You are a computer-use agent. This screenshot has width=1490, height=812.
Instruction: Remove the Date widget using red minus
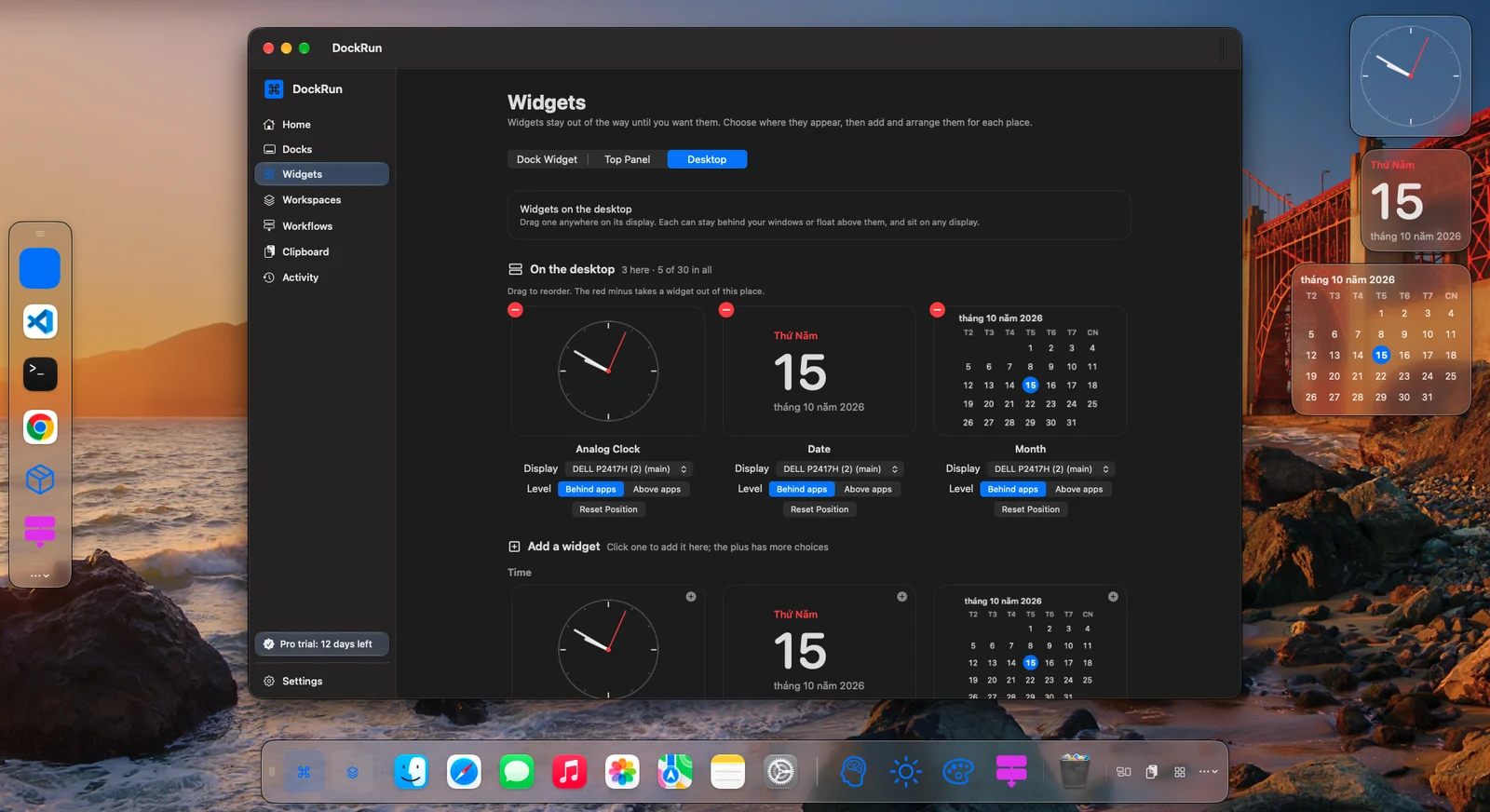pyautogui.click(x=726, y=309)
